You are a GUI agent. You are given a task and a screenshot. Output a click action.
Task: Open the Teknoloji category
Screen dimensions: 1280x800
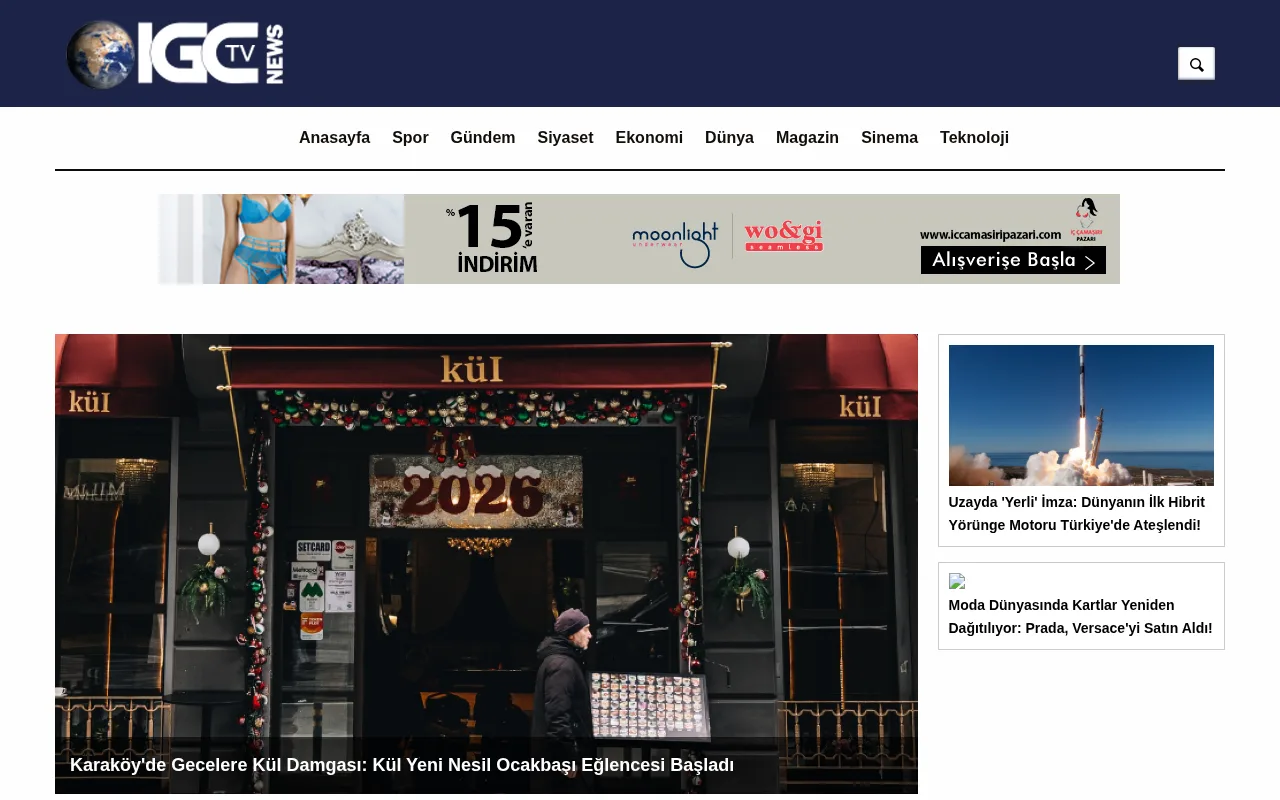tap(974, 138)
